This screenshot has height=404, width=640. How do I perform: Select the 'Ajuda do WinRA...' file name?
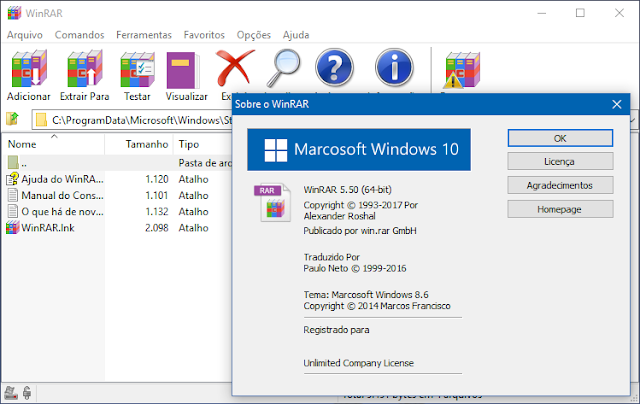(62, 179)
